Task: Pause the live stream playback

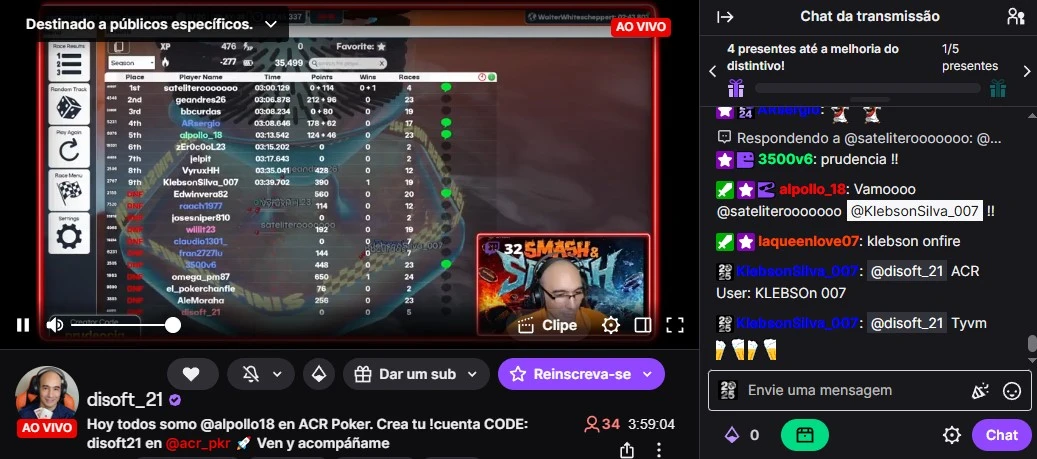Action: coord(23,325)
